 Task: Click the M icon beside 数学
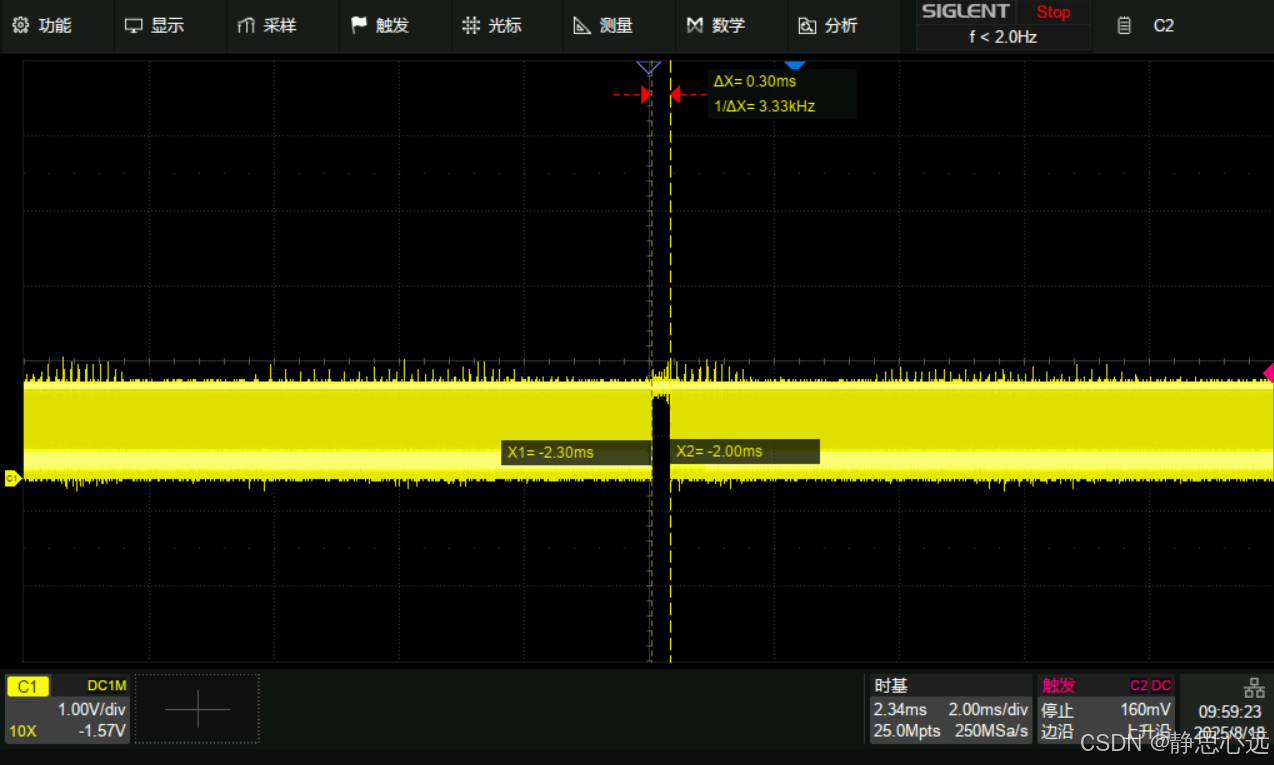pyautogui.click(x=695, y=26)
